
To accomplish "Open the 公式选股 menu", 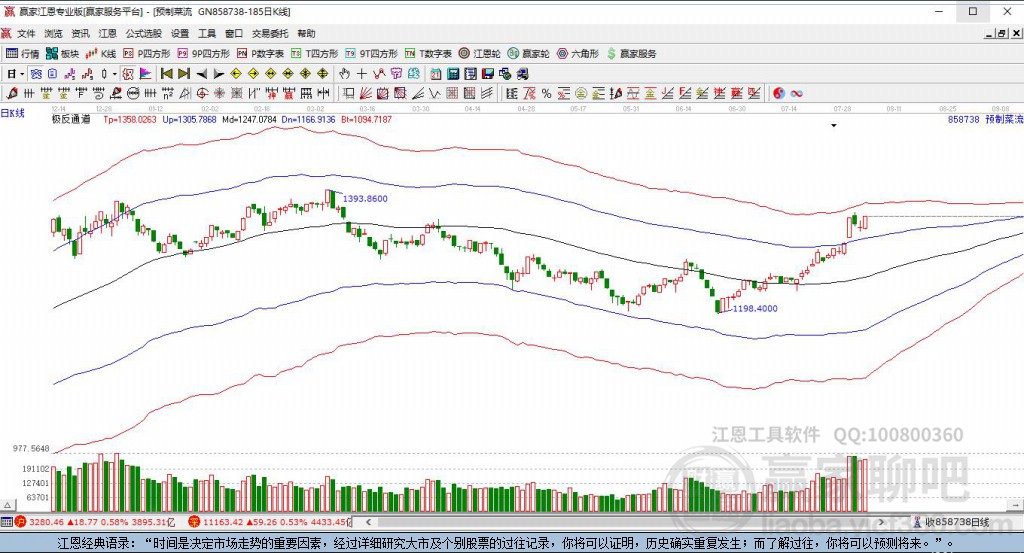I will tap(144, 33).
